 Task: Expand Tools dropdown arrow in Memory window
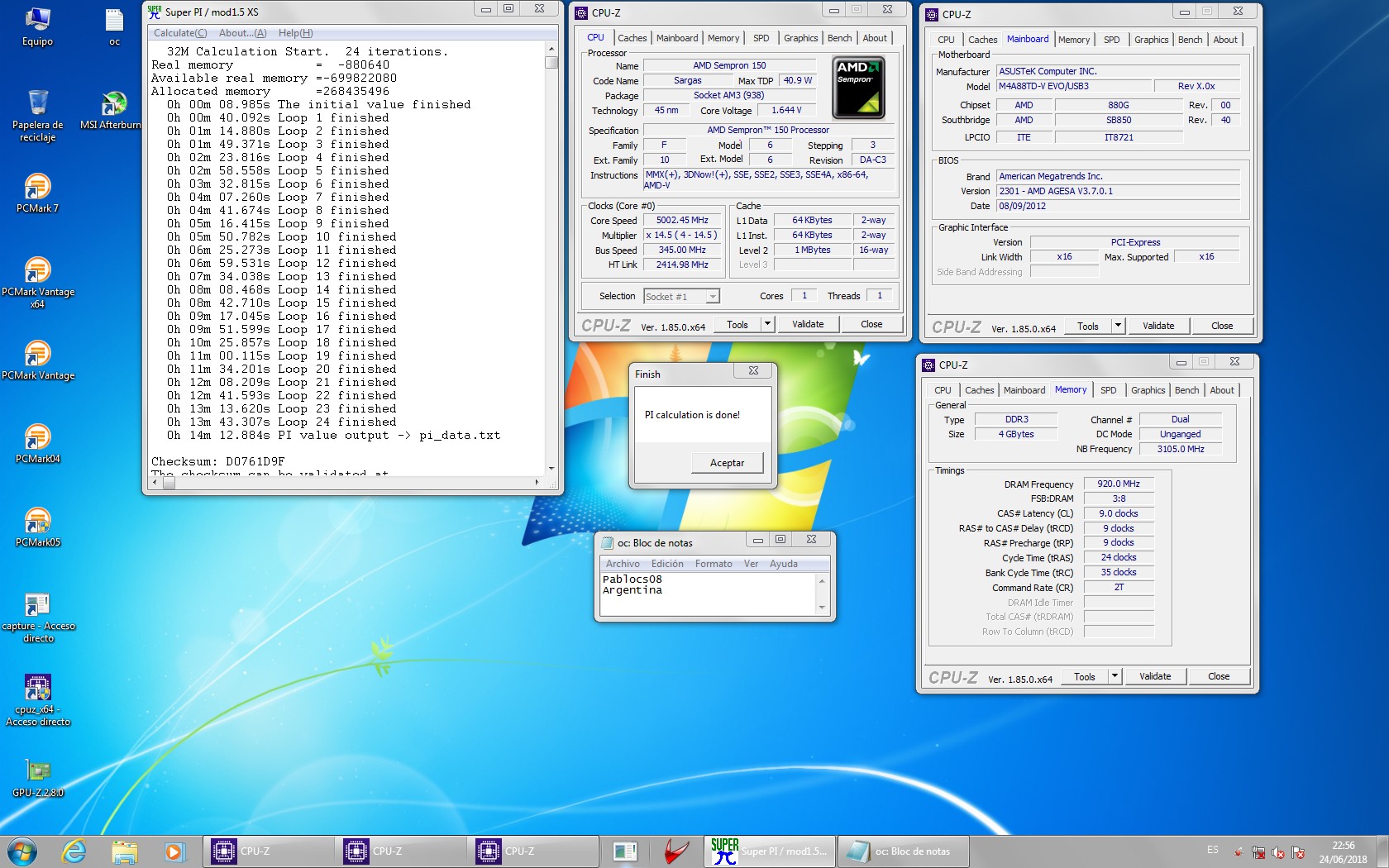click(x=1115, y=676)
